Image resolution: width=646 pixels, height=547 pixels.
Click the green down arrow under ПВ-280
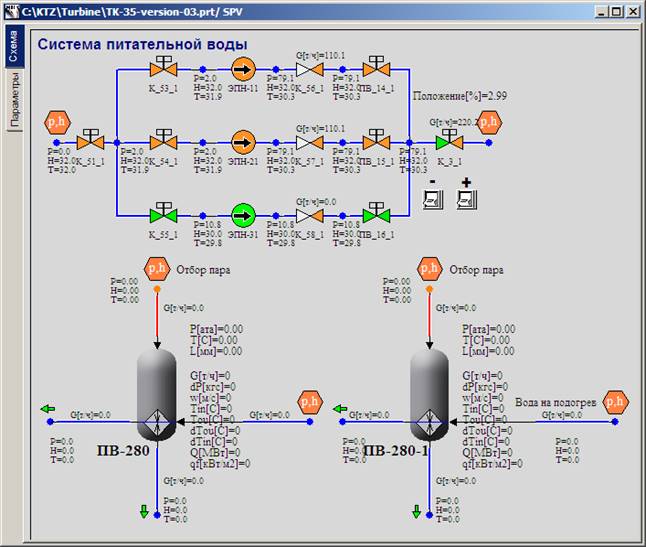point(143,511)
